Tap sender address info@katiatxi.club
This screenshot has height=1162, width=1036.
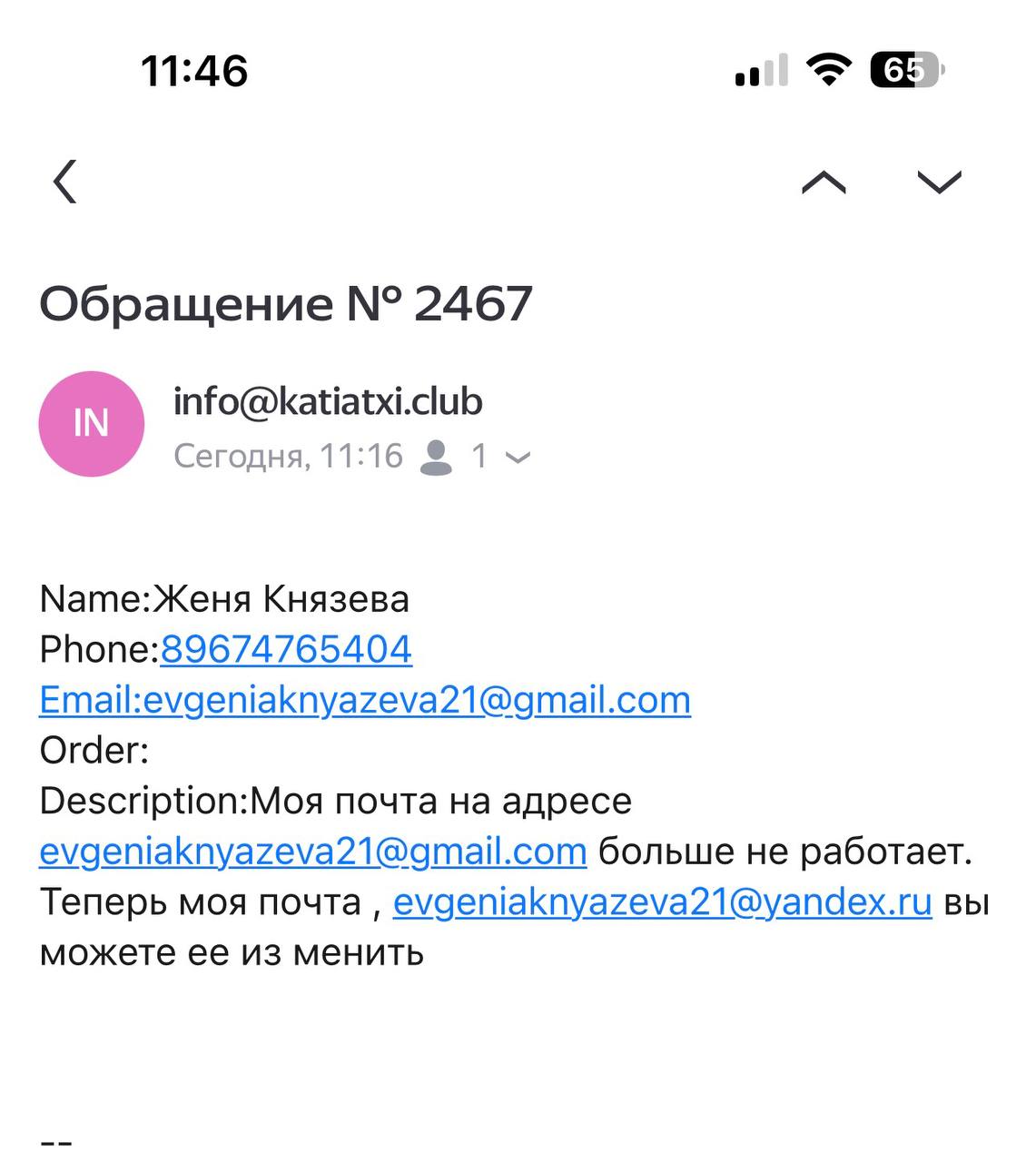click(328, 401)
